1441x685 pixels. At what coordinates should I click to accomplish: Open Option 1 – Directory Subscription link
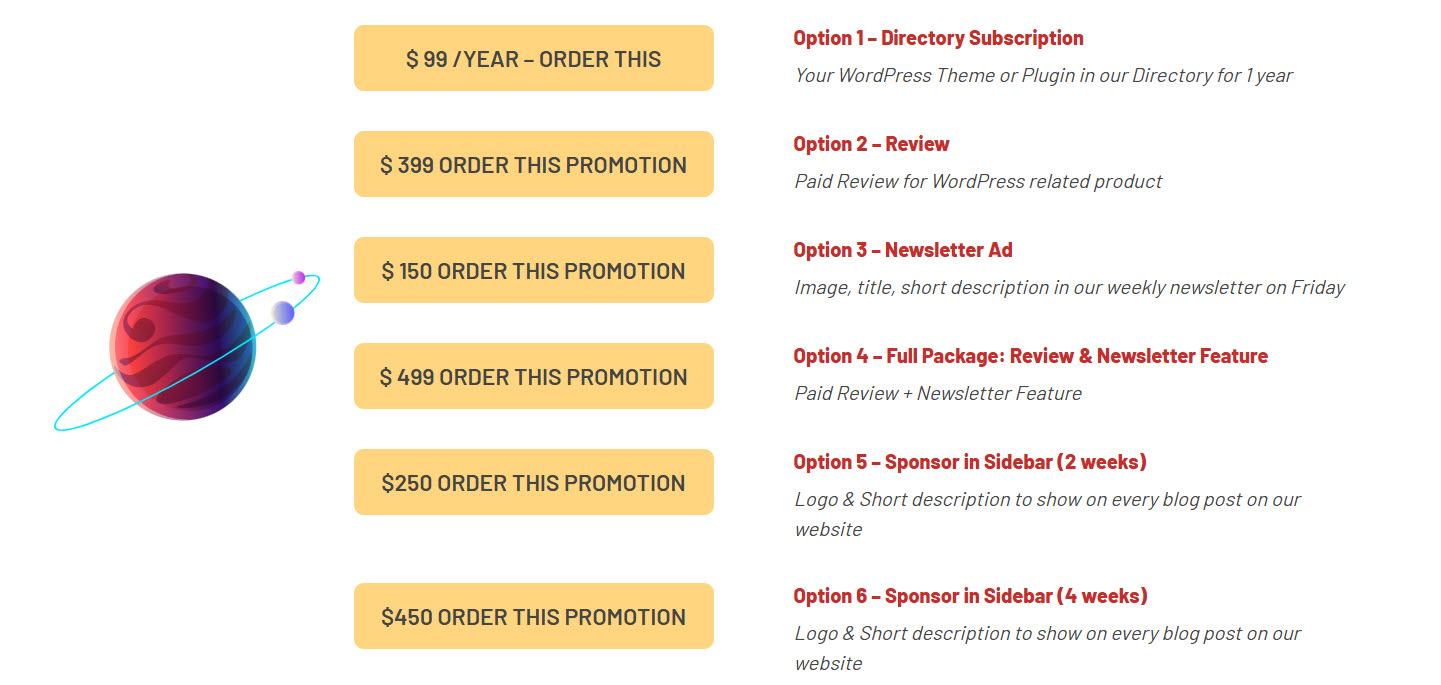(x=938, y=37)
